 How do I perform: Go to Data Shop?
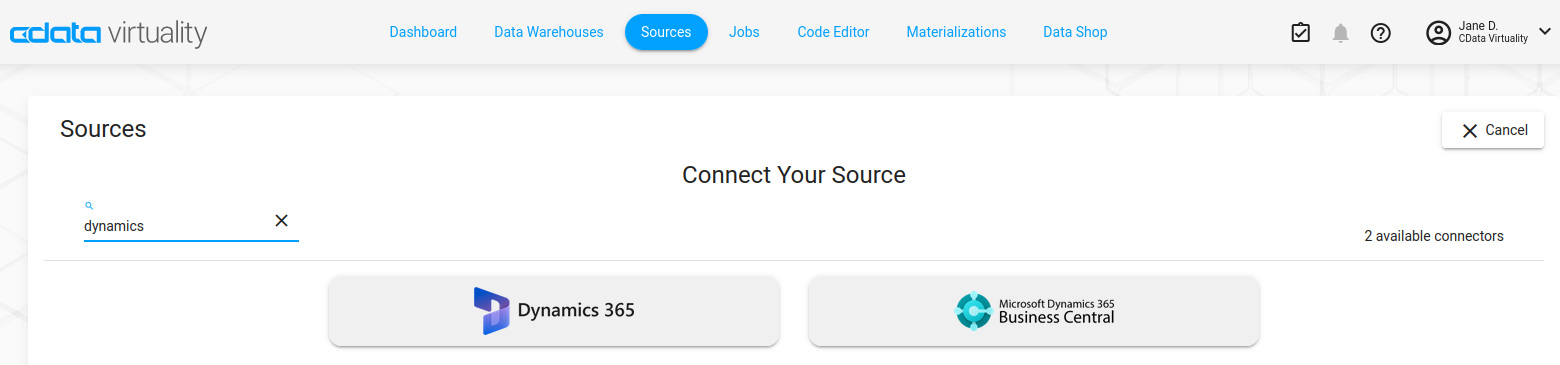(x=1075, y=32)
